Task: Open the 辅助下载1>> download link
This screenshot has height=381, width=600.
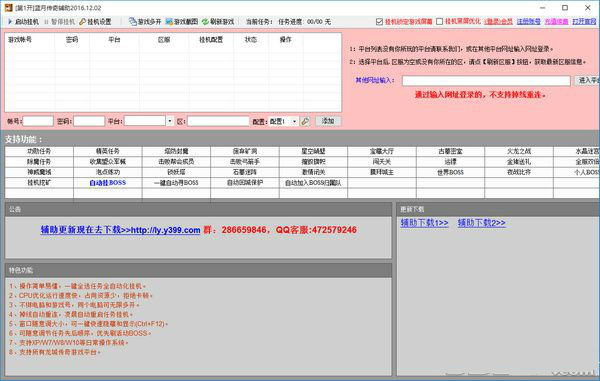Action: pos(424,223)
